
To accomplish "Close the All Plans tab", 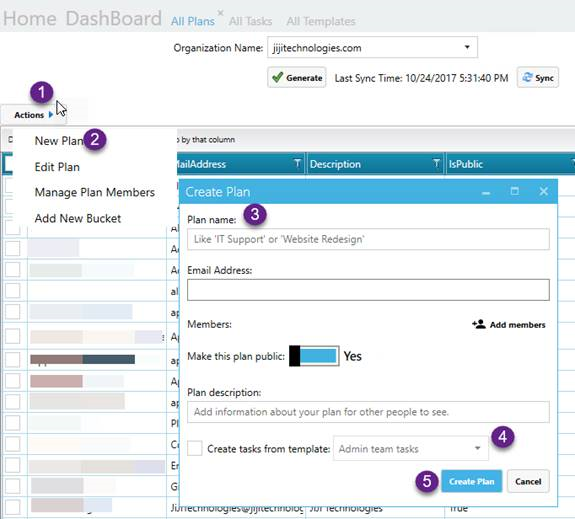I will (x=220, y=13).
